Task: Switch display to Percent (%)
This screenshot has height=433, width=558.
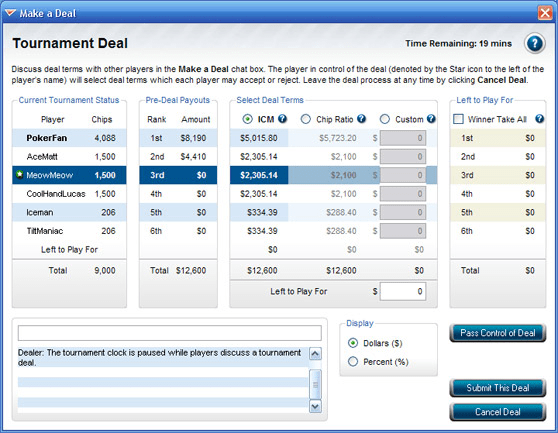Action: [x=353, y=362]
